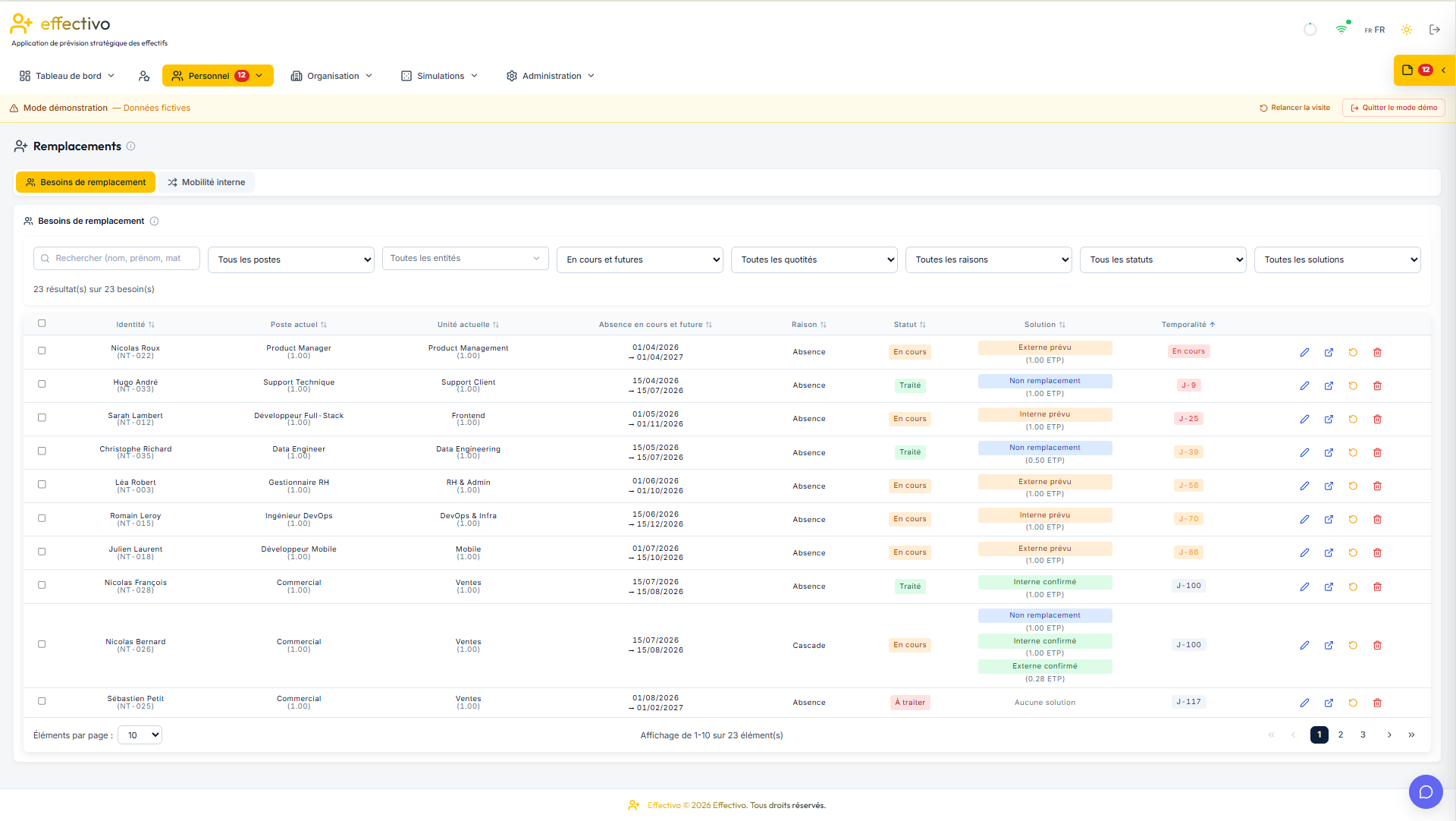This screenshot has width=1456, height=821.
Task: Open the user settings icon beside Tableau de bord
Action: (x=144, y=76)
